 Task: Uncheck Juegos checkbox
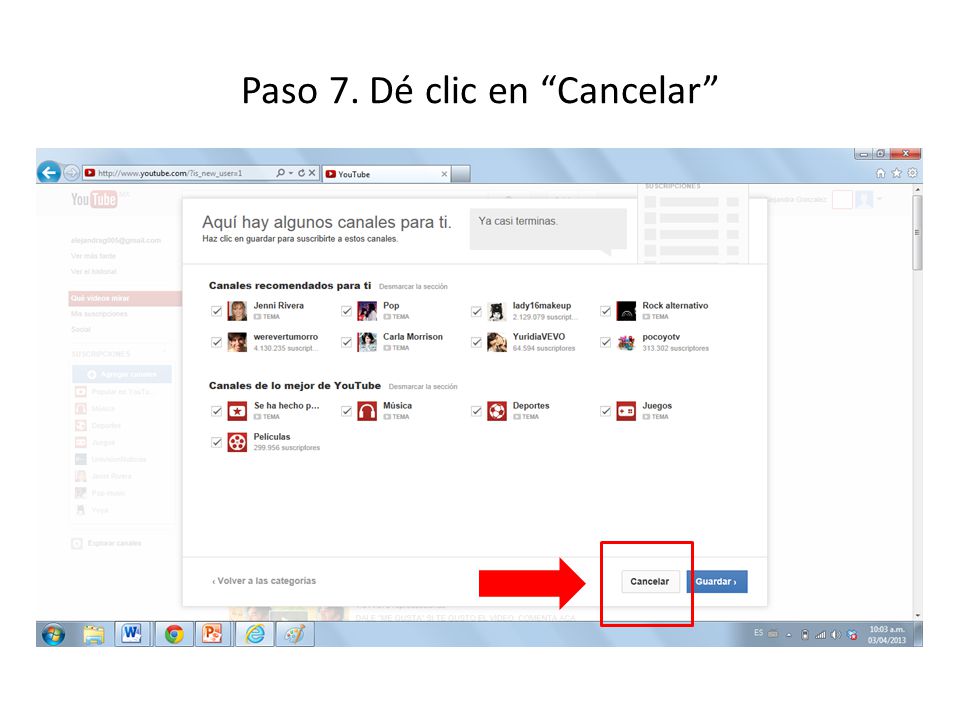pyautogui.click(x=605, y=411)
